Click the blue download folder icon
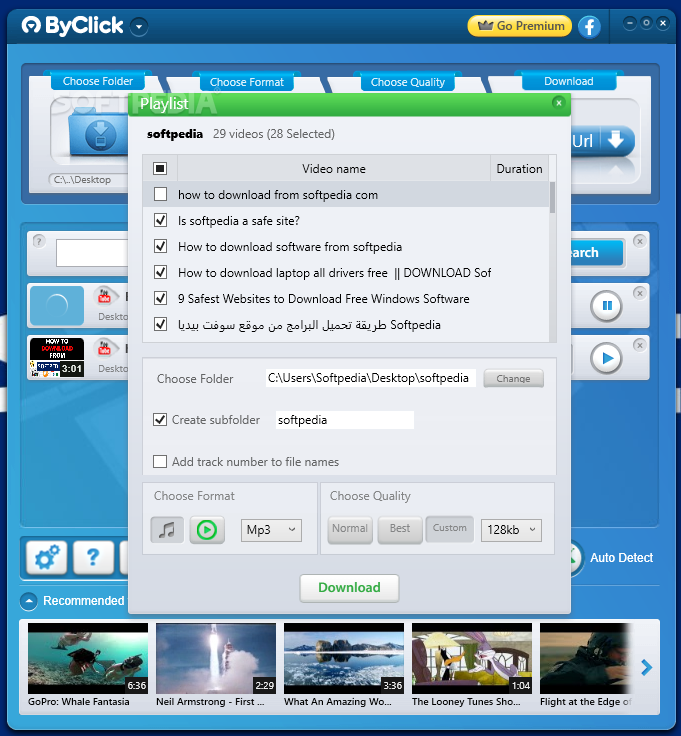 [x=98, y=133]
